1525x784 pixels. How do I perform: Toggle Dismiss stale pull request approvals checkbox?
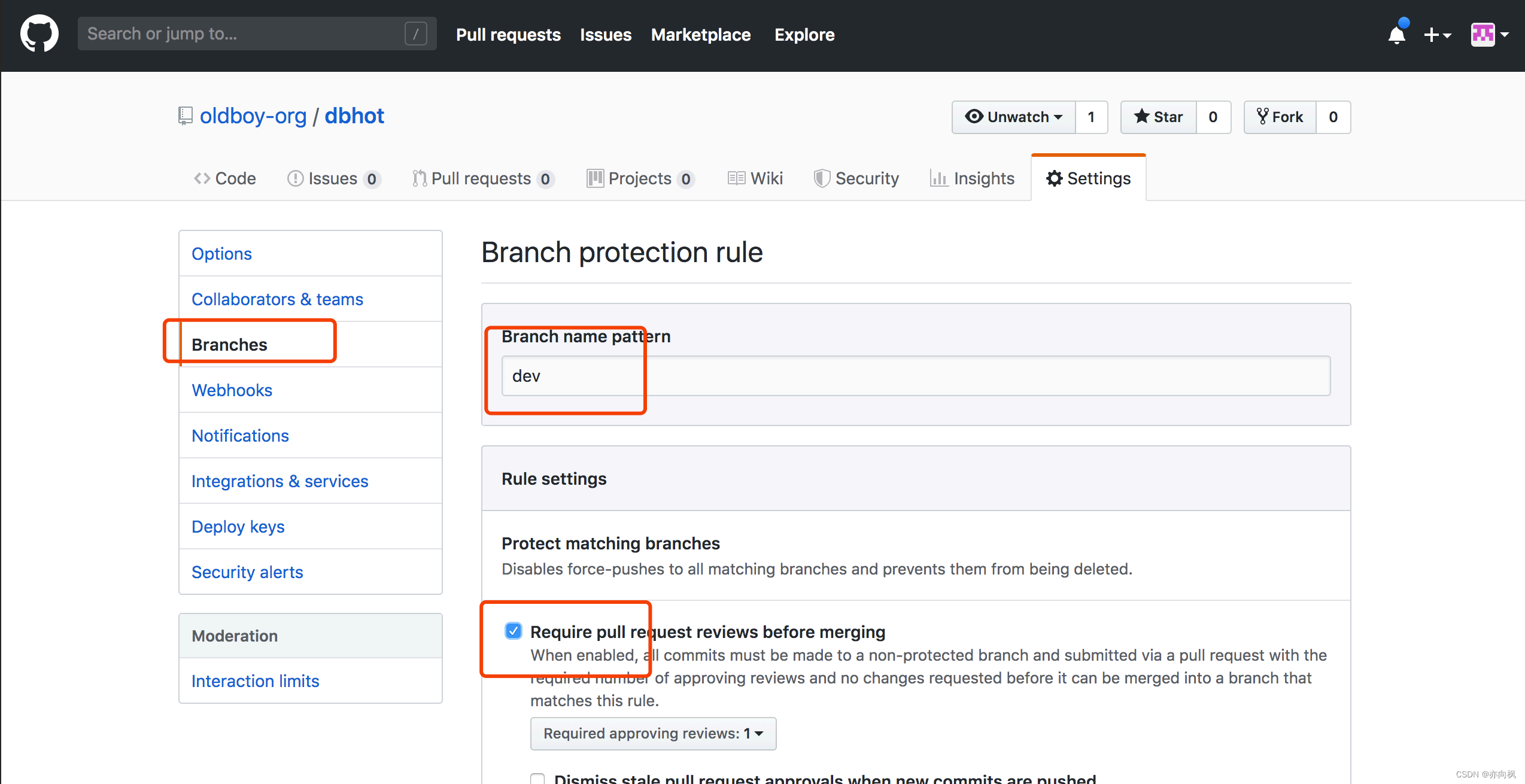537,779
